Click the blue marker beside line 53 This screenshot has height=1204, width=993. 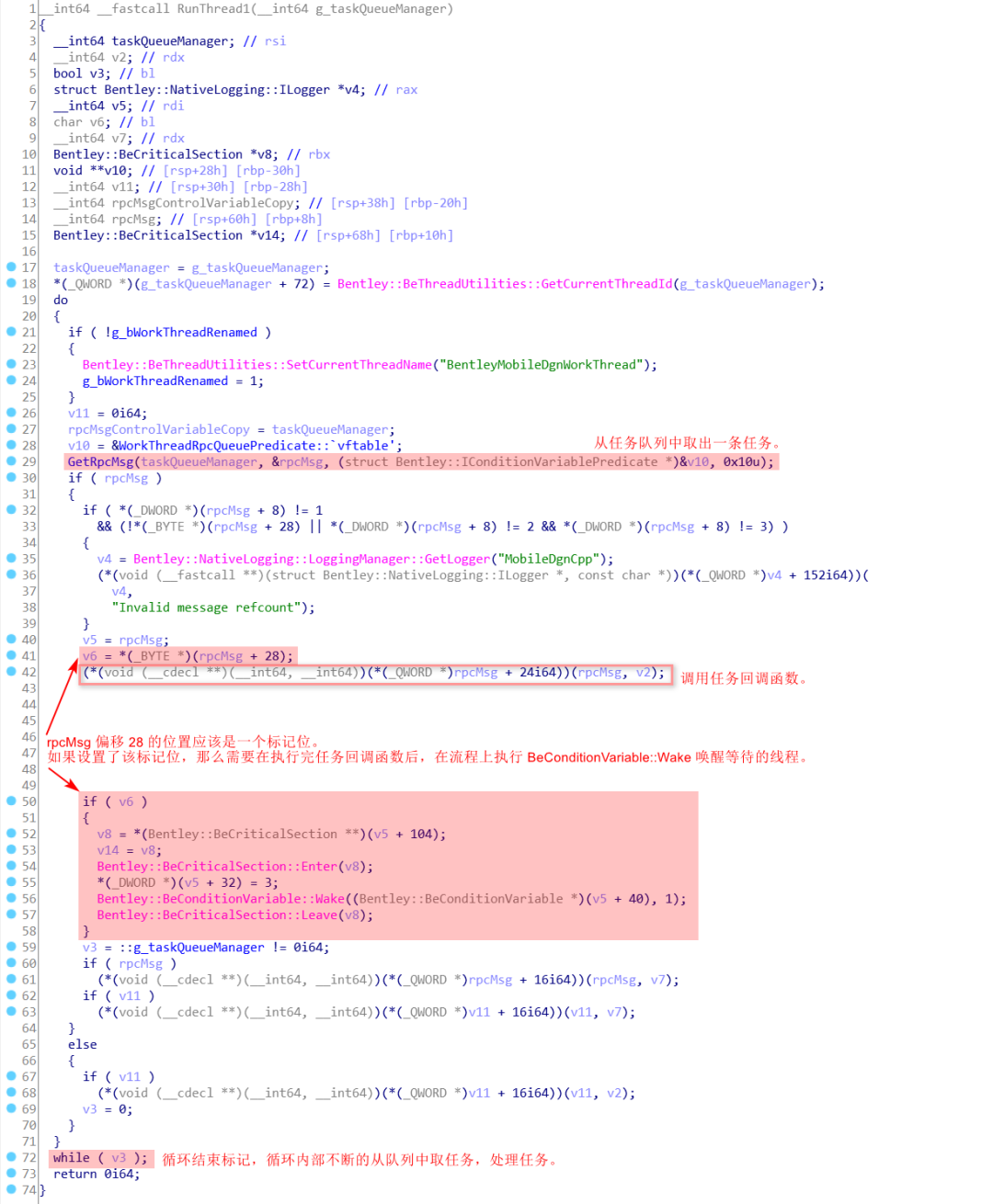[11, 850]
